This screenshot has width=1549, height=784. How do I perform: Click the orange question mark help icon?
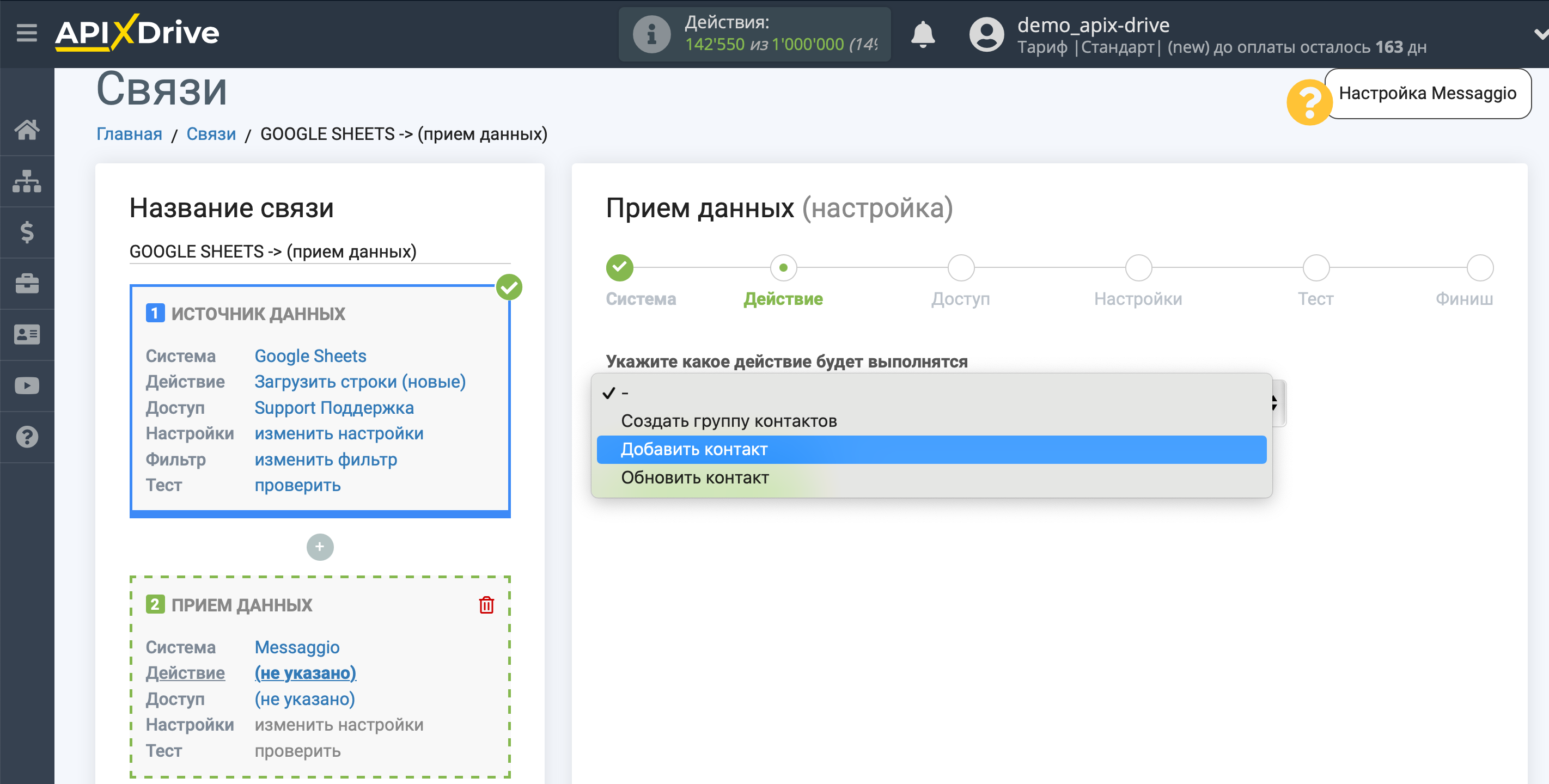pos(1309,102)
